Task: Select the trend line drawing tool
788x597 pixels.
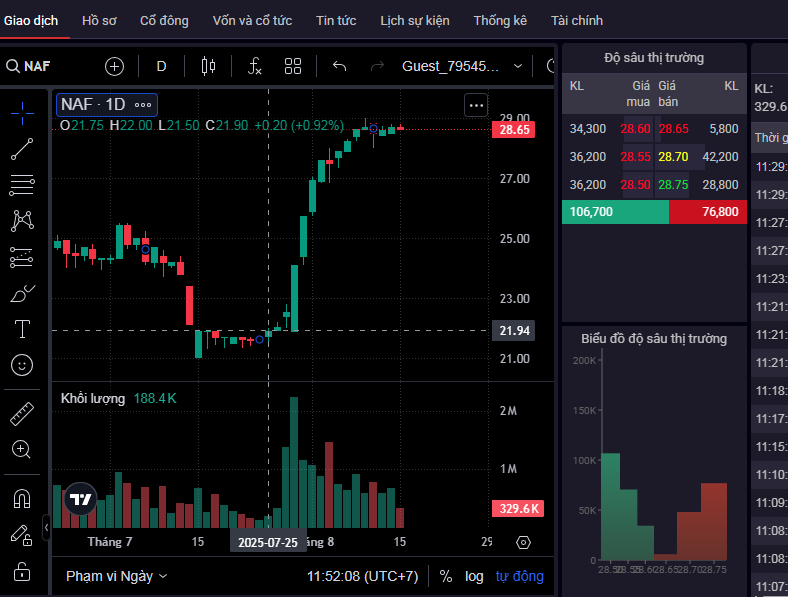Action: (22, 149)
